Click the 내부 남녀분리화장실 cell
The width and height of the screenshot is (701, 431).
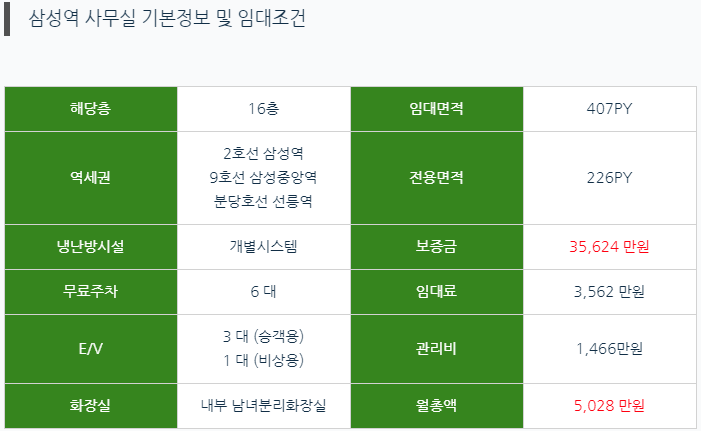coord(264,406)
